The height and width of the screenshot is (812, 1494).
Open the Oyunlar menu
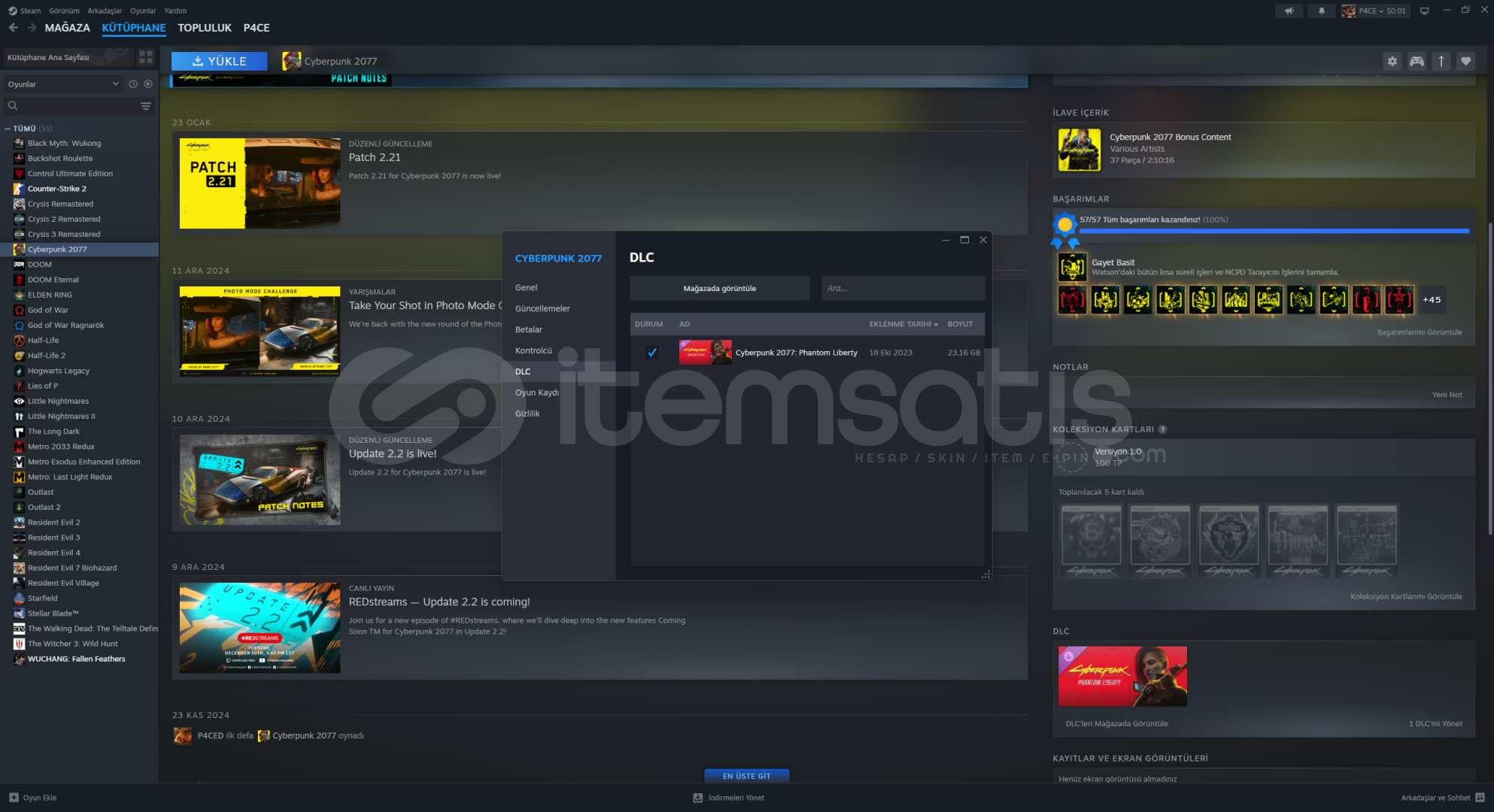click(143, 11)
